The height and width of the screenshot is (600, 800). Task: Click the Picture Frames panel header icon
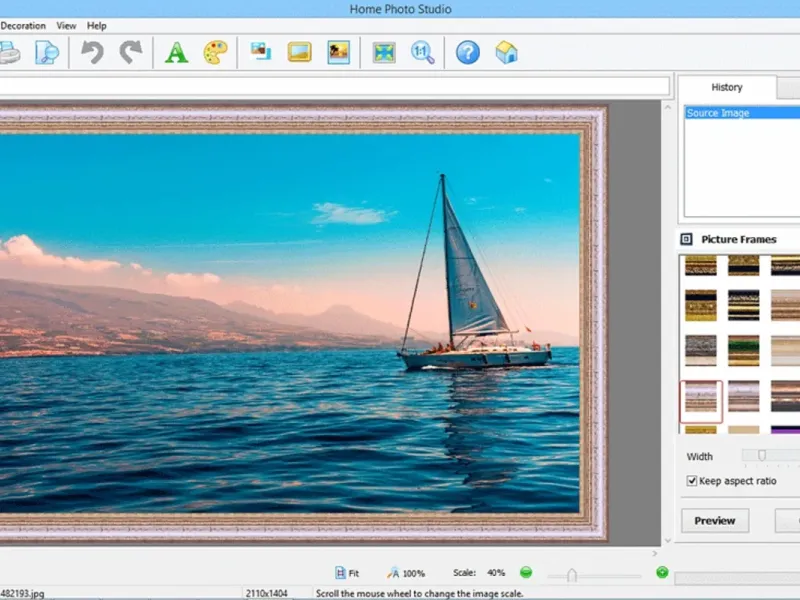coord(686,239)
